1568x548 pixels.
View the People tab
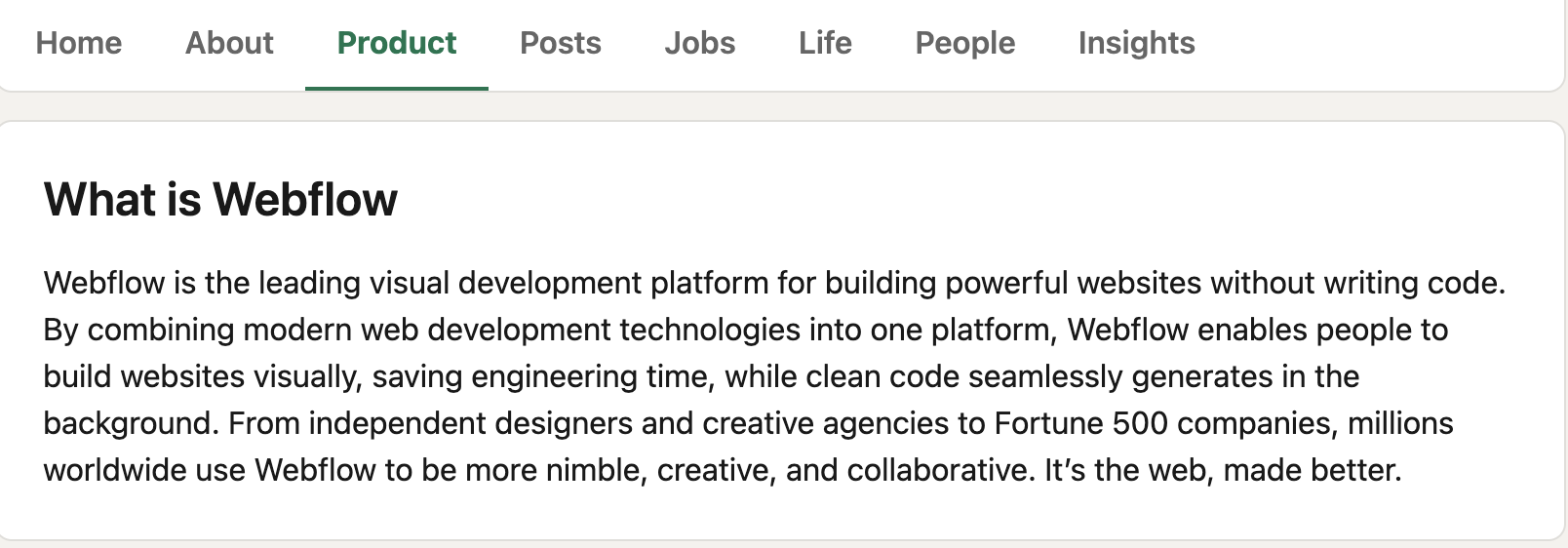pyautogui.click(x=964, y=43)
